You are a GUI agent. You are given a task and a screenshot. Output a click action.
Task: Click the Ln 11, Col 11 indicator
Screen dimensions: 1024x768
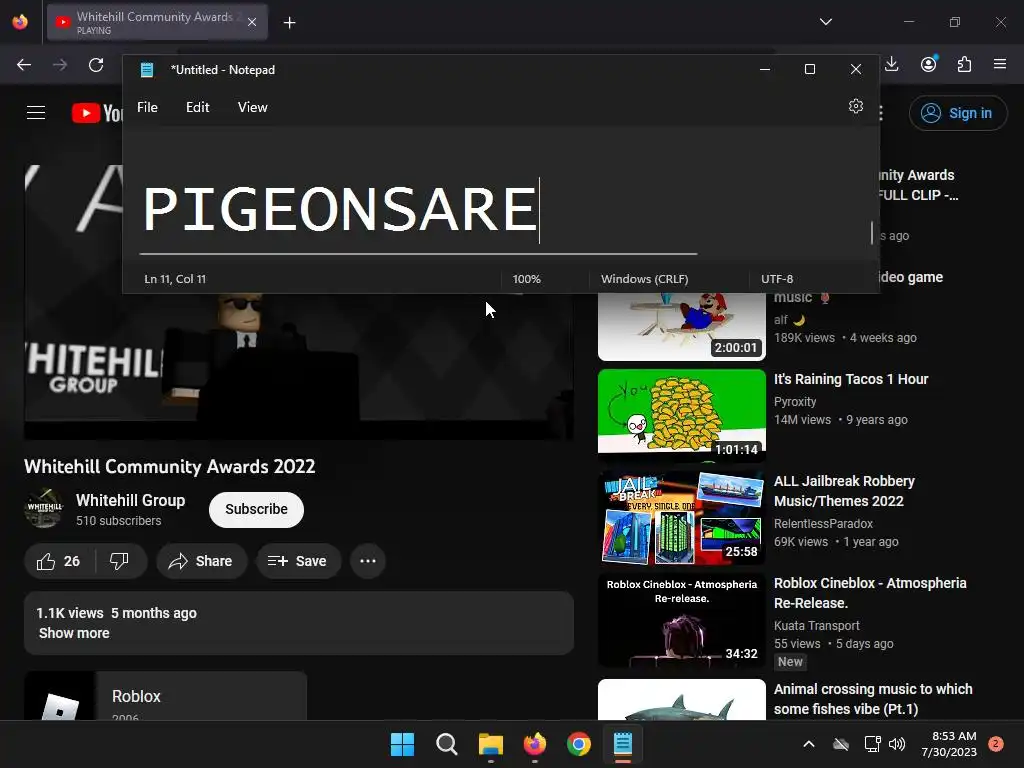click(x=175, y=279)
